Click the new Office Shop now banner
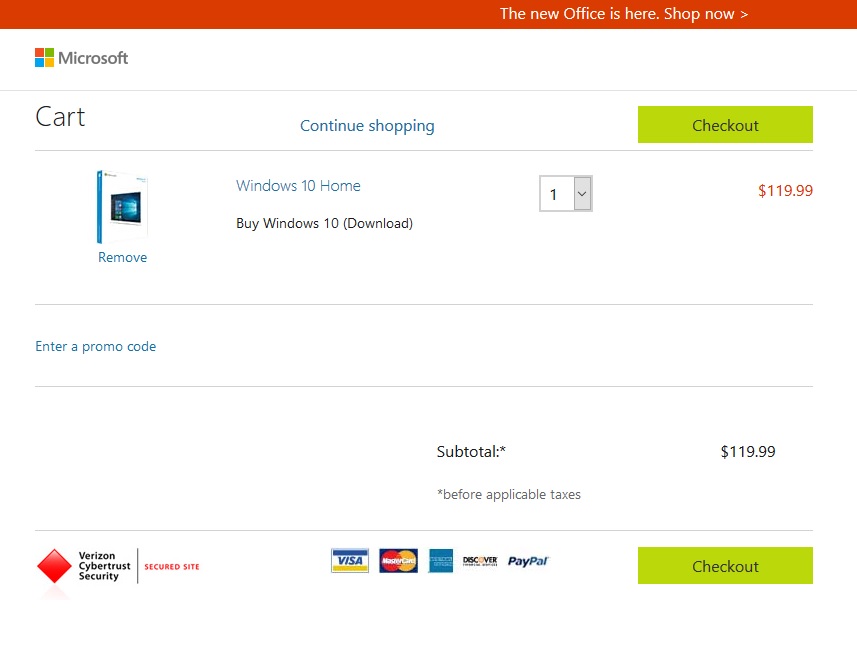The height and width of the screenshot is (650, 857). [x=624, y=14]
